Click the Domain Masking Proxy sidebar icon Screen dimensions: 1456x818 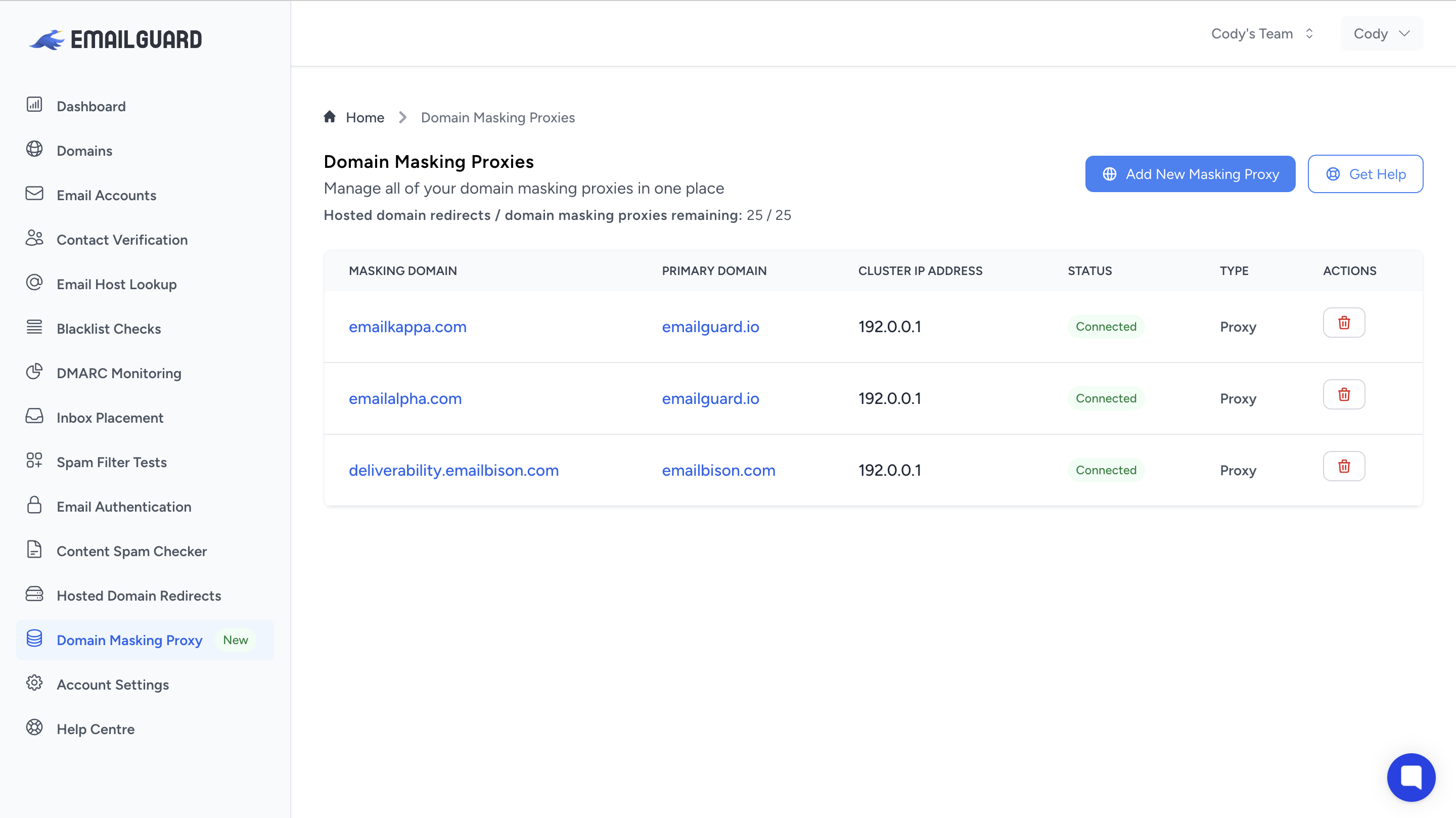pyautogui.click(x=34, y=640)
